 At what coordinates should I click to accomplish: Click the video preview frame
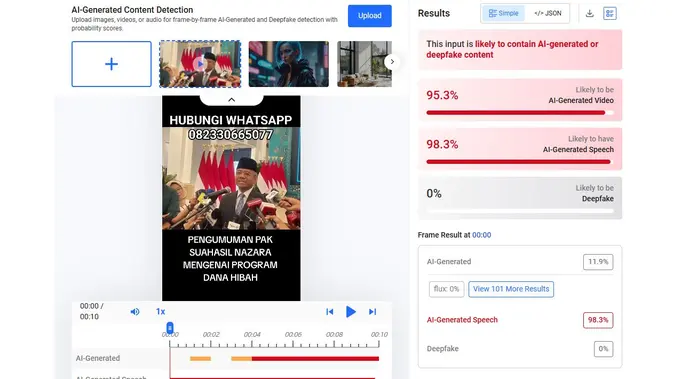coord(231,198)
